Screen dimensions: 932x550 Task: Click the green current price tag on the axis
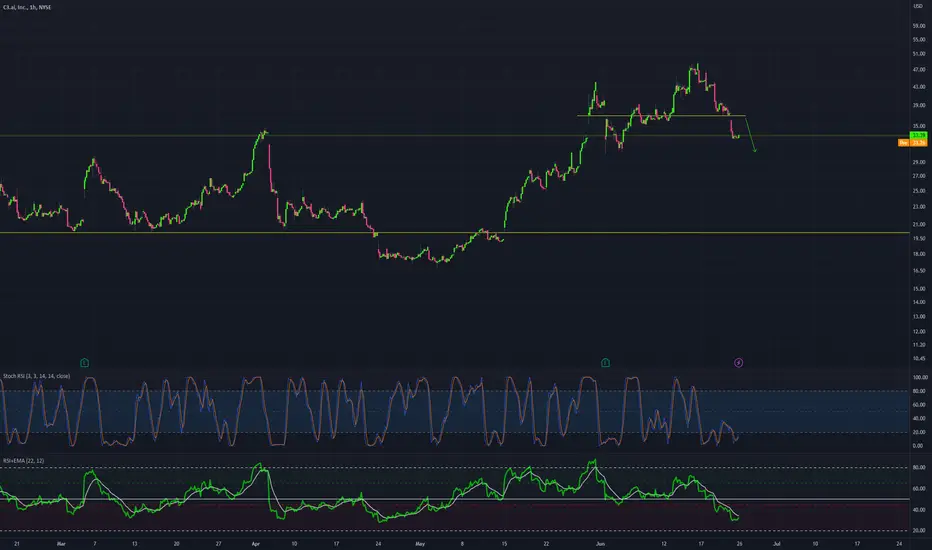[x=919, y=136]
